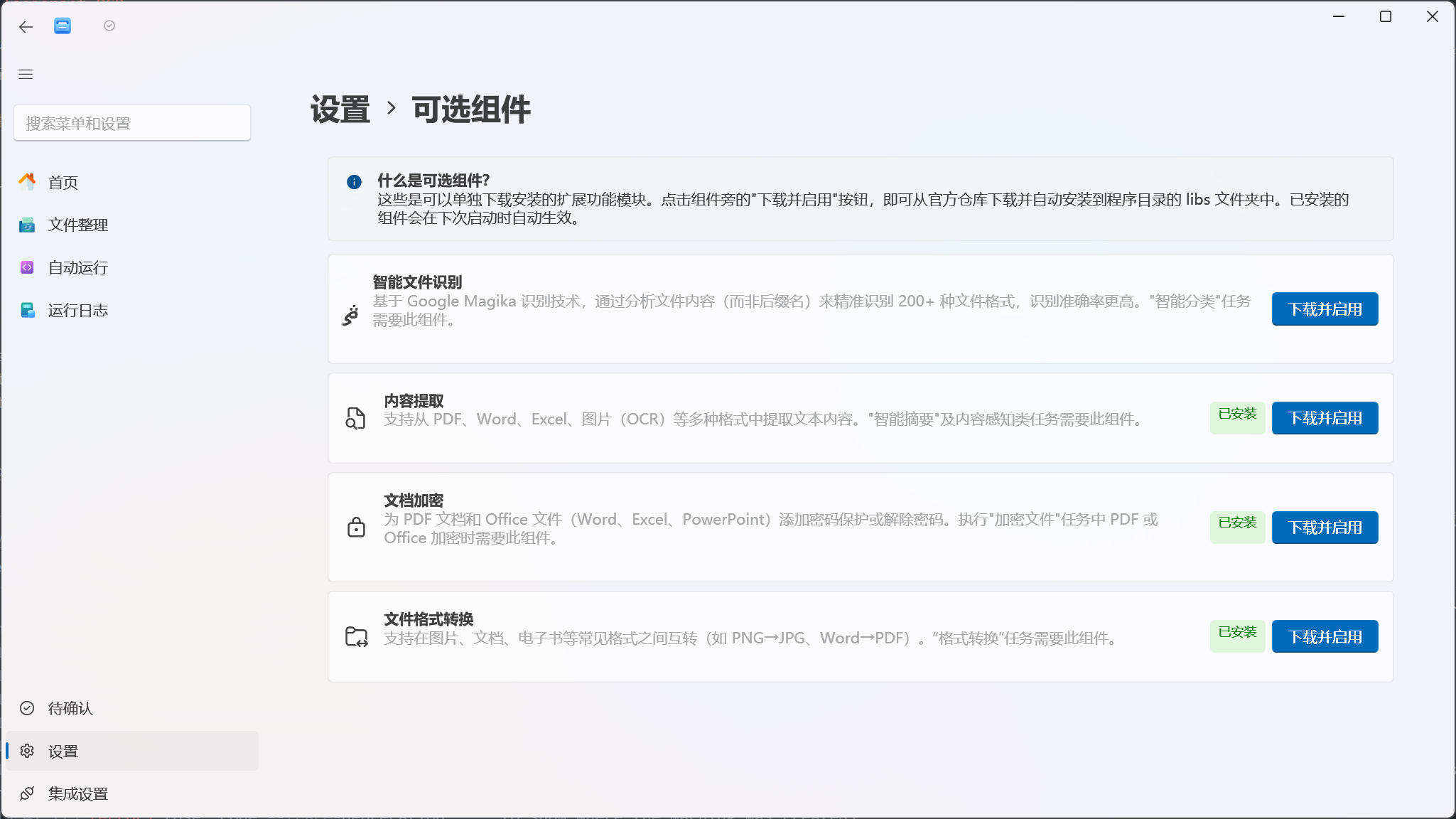Click the 自动运行 sidebar icon
Image resolution: width=1456 pixels, height=819 pixels.
(27, 267)
